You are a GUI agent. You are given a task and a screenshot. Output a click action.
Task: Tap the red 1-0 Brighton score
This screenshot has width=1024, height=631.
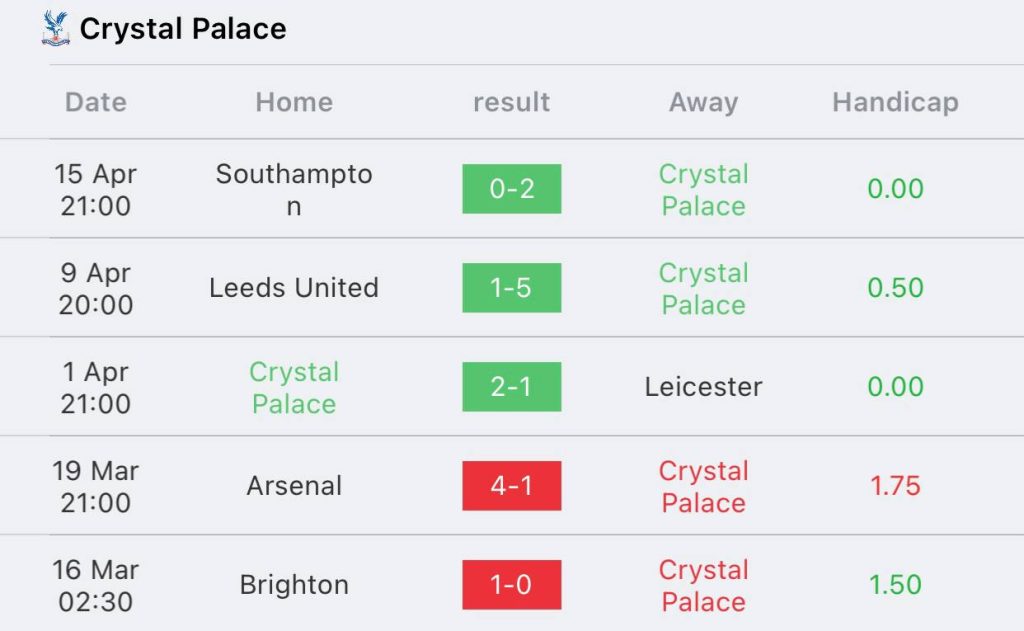coord(512,585)
